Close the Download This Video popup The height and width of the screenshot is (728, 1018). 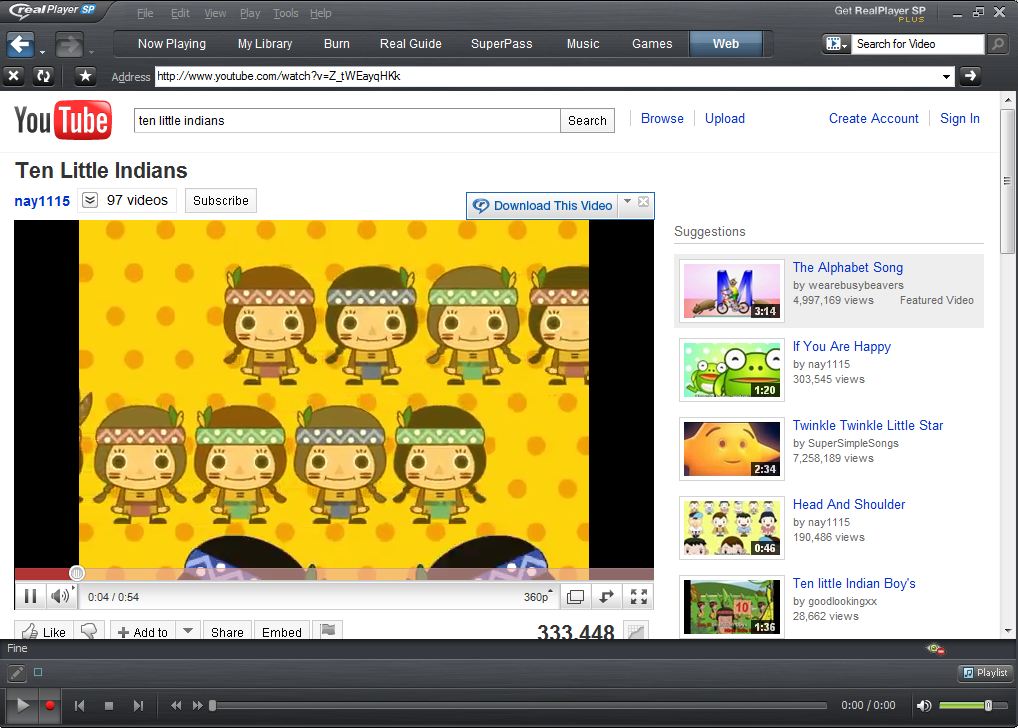[643, 201]
